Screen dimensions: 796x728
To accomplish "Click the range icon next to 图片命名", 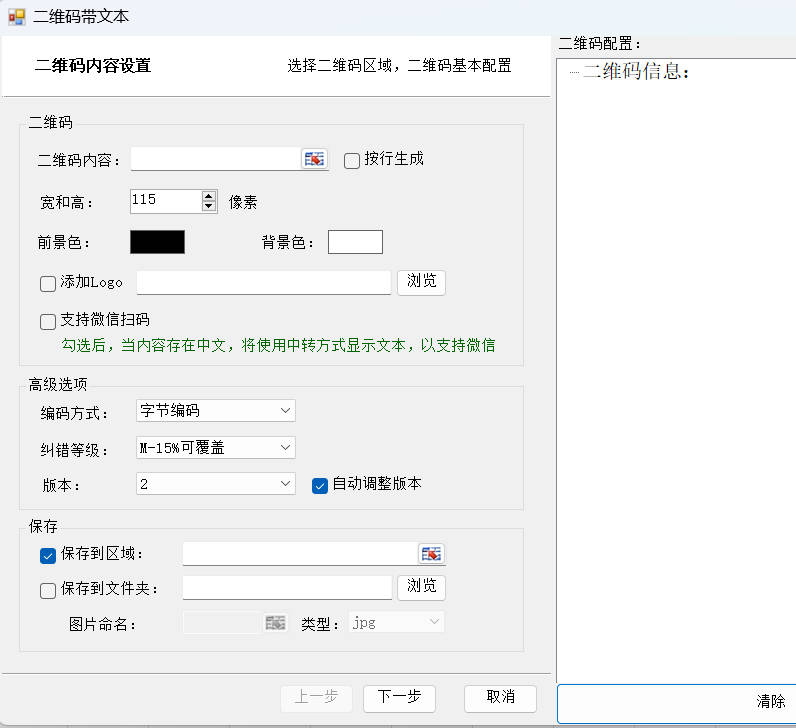I will [x=275, y=623].
